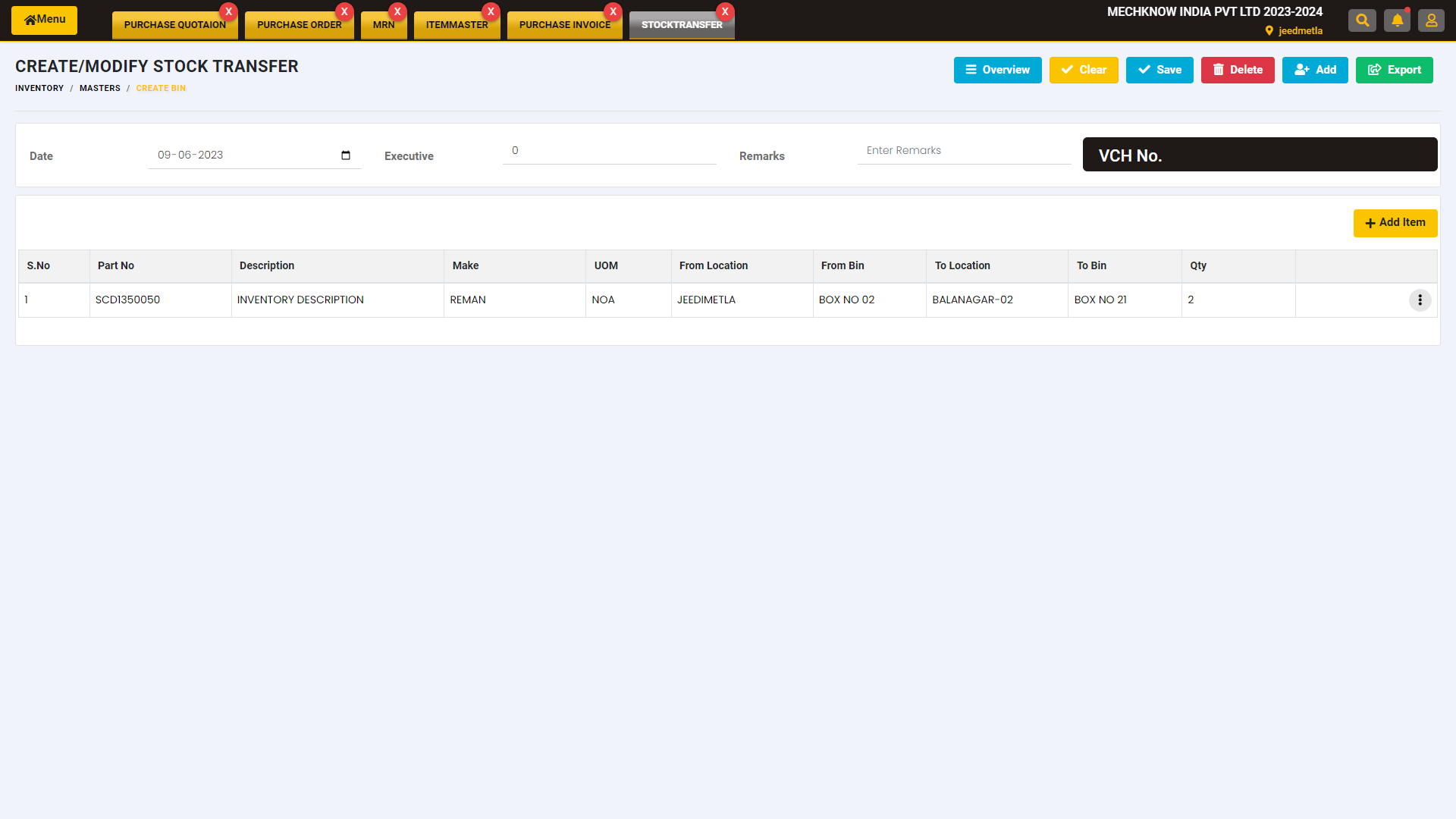Image resolution: width=1456 pixels, height=819 pixels.
Task: Open row options three-dot menu
Action: 1420,300
